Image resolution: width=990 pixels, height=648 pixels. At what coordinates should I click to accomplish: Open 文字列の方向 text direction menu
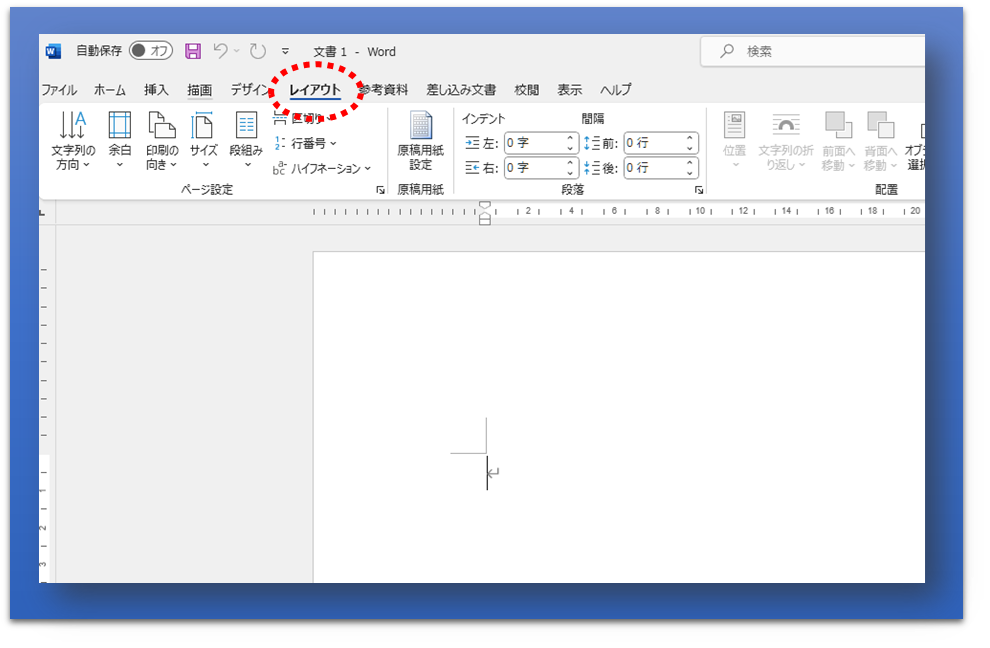73,140
